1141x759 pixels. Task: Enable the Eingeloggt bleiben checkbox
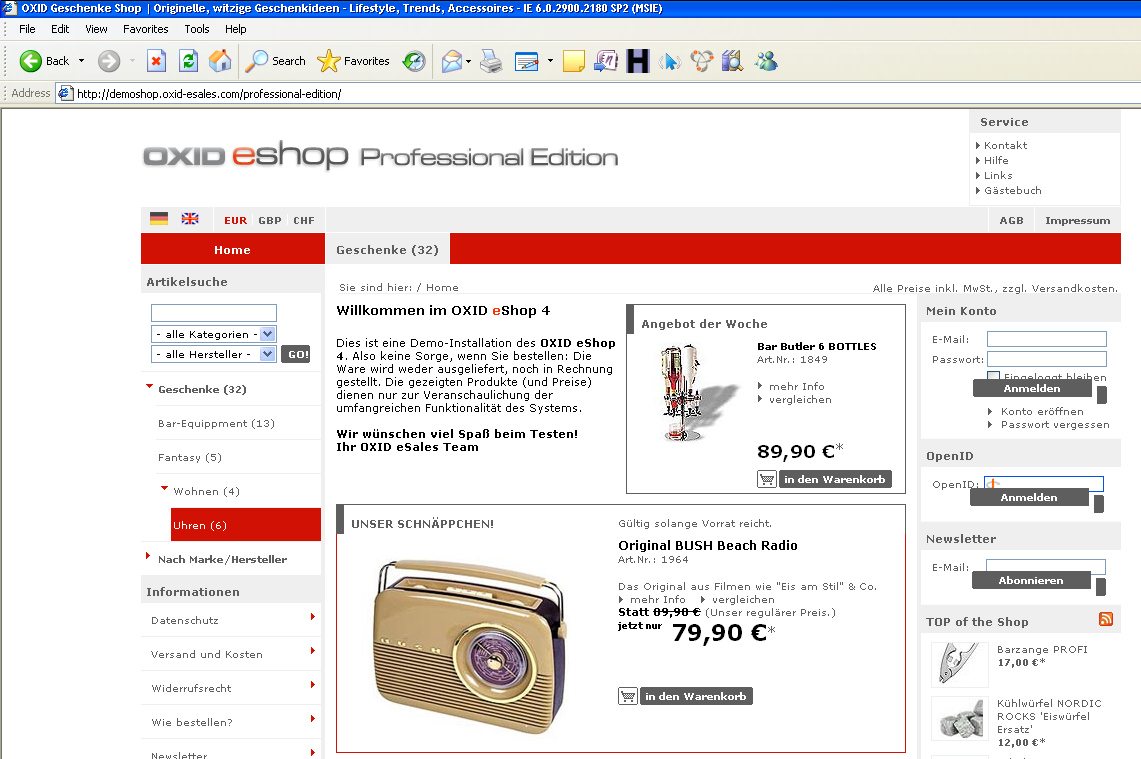pyautogui.click(x=993, y=377)
